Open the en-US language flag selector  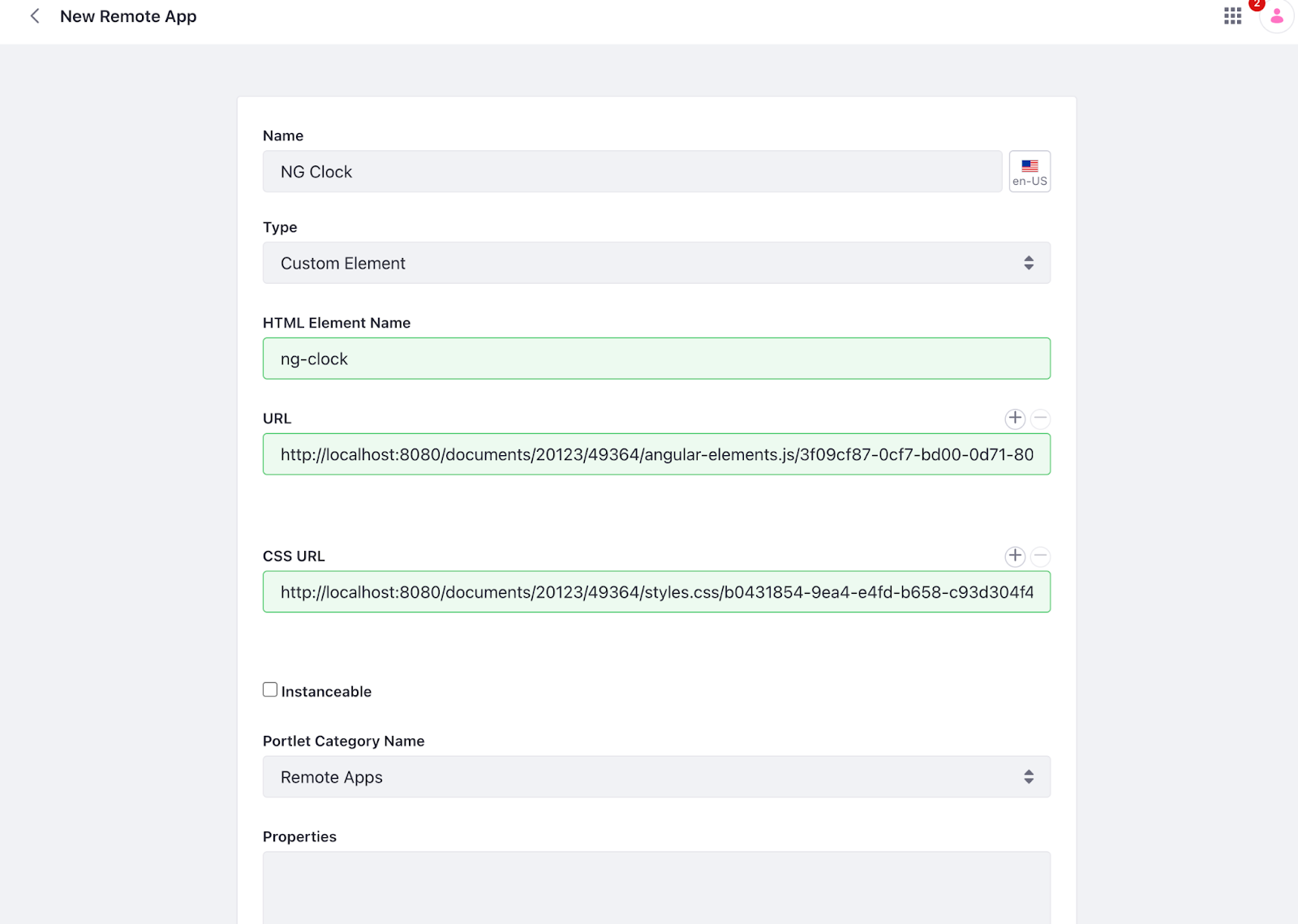click(1029, 172)
